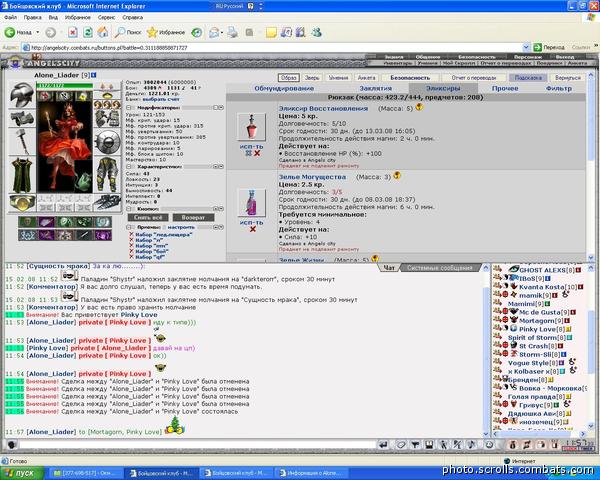The height and width of the screenshot is (480, 600).
Task: Open the Фильтр tab
Action: 559,88
